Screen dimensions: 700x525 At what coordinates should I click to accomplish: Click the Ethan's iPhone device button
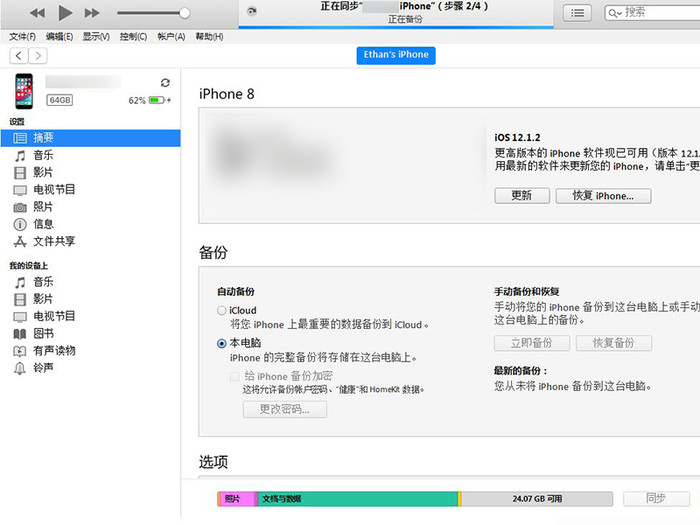tap(396, 55)
